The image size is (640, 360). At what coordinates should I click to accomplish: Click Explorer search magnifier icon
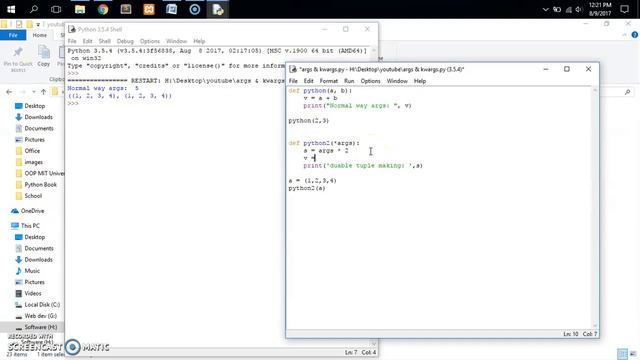tap(627, 92)
